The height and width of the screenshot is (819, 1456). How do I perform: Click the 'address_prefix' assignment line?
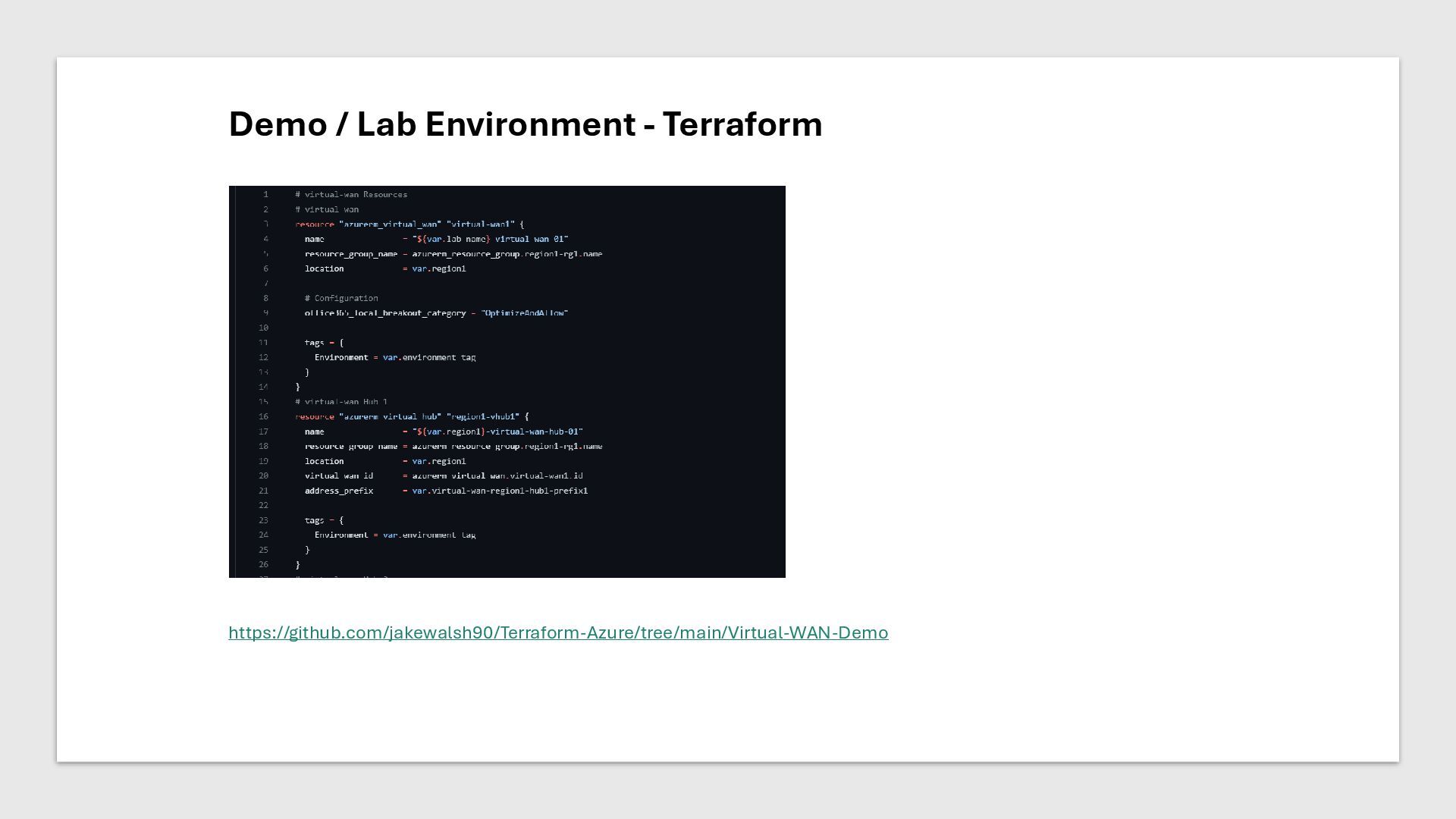point(446,491)
